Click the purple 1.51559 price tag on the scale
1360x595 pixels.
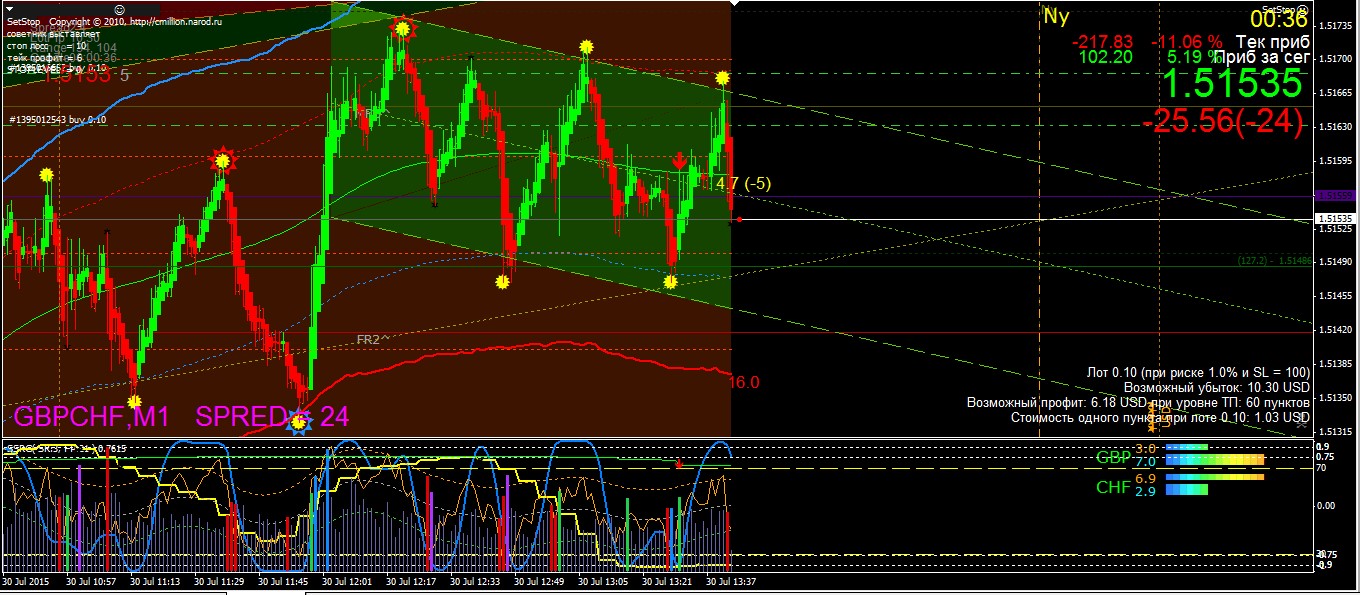1335,195
